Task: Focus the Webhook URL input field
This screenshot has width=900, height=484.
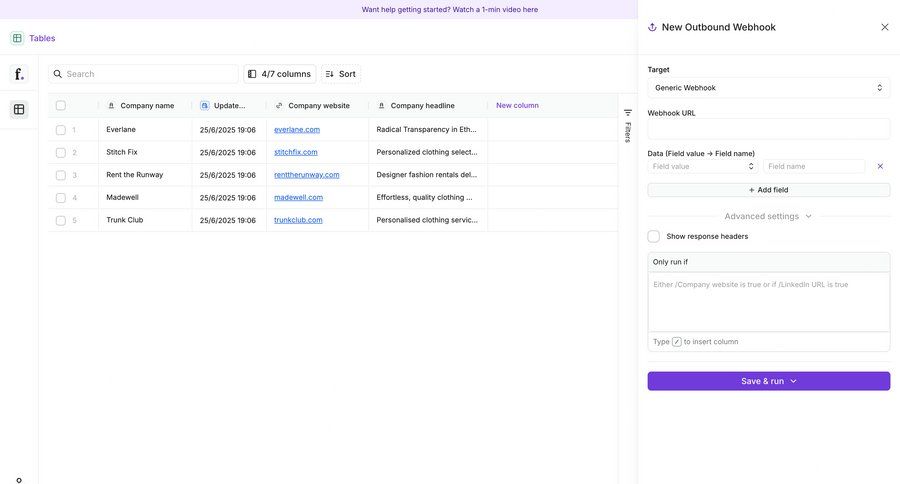Action: pyautogui.click(x=769, y=129)
